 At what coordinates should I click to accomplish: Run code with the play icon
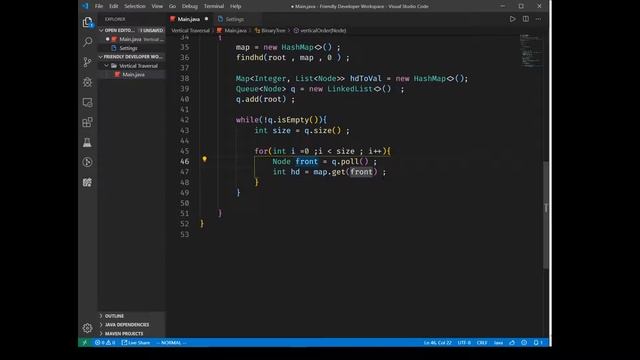[x=512, y=19]
